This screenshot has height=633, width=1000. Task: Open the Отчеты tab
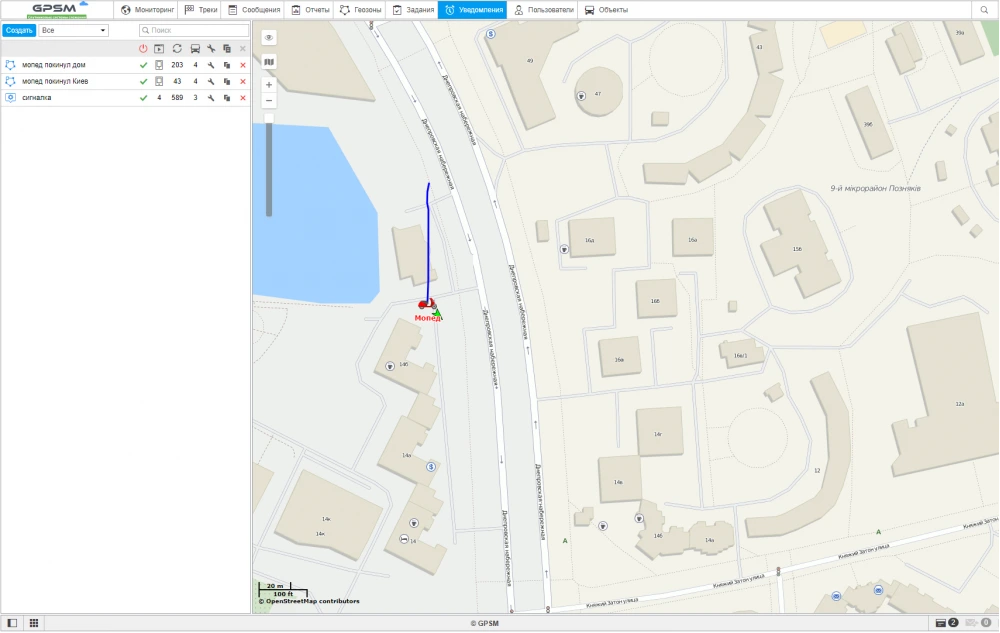tap(310, 10)
